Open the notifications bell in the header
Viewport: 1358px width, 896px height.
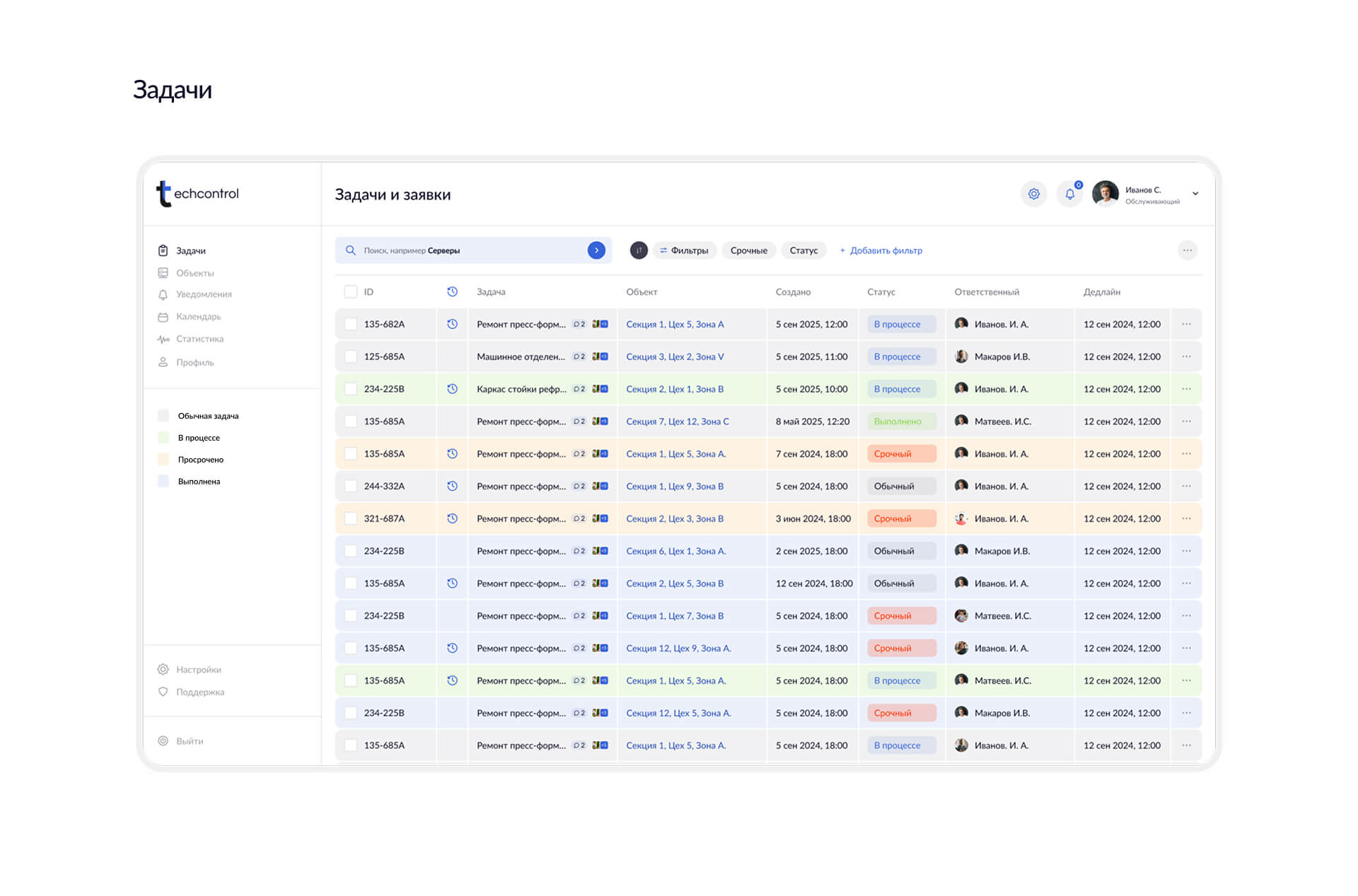(x=1069, y=194)
